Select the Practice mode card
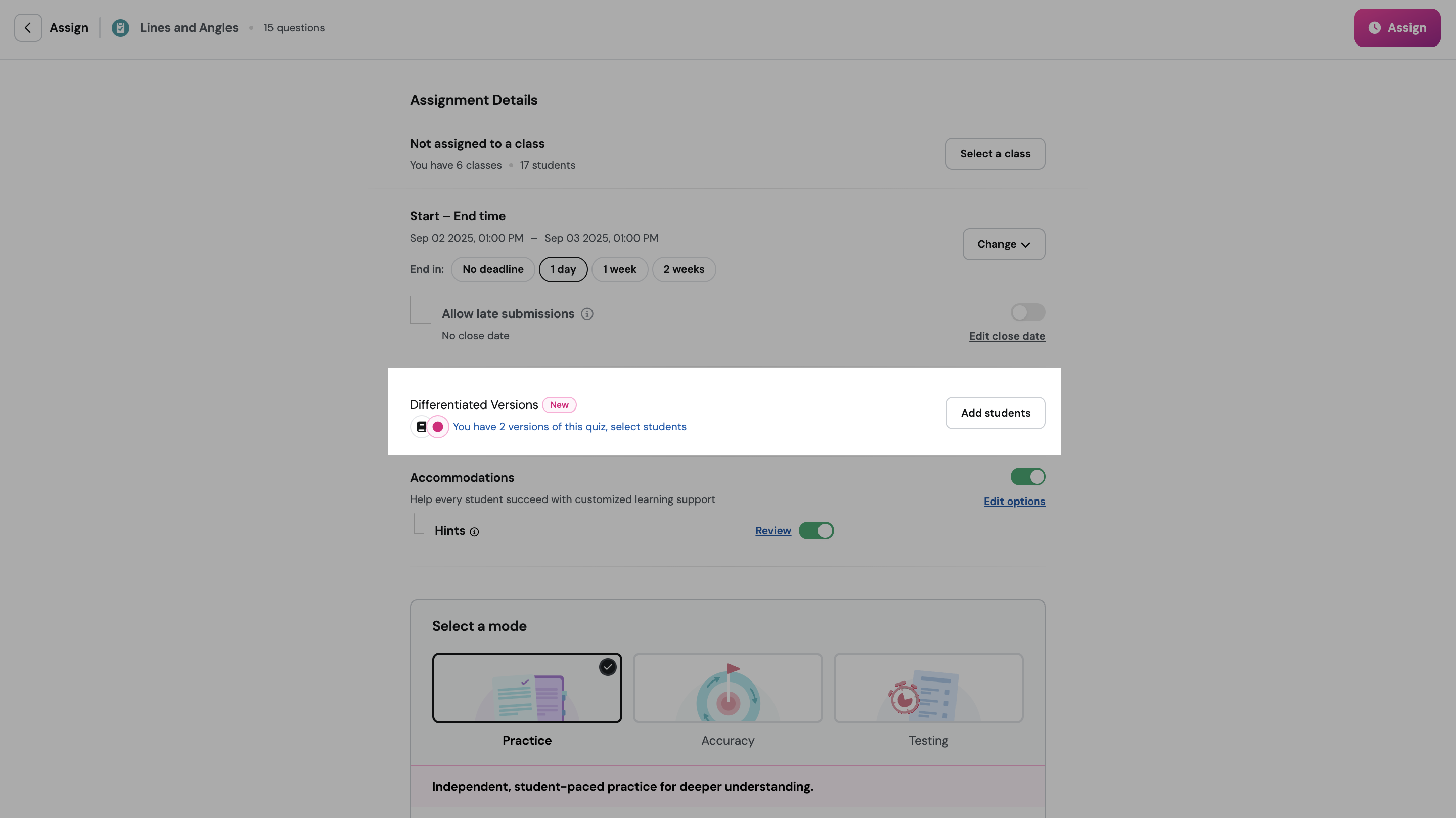Viewport: 1456px width, 818px height. pos(526,688)
